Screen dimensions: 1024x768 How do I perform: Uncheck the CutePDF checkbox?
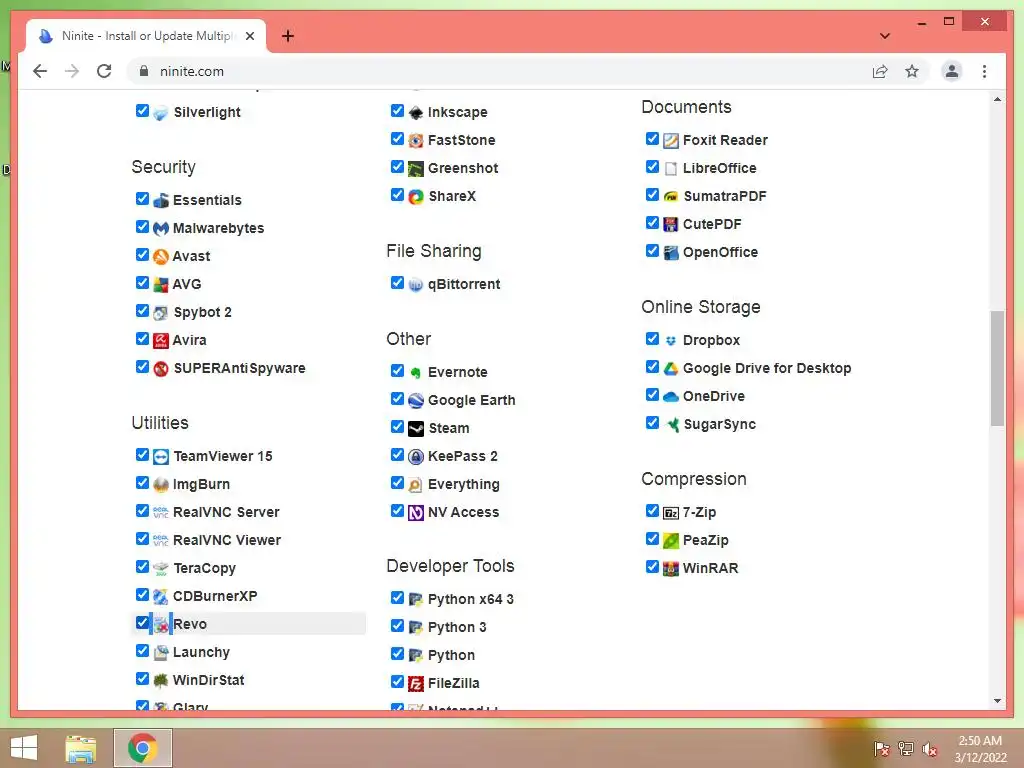click(x=652, y=222)
